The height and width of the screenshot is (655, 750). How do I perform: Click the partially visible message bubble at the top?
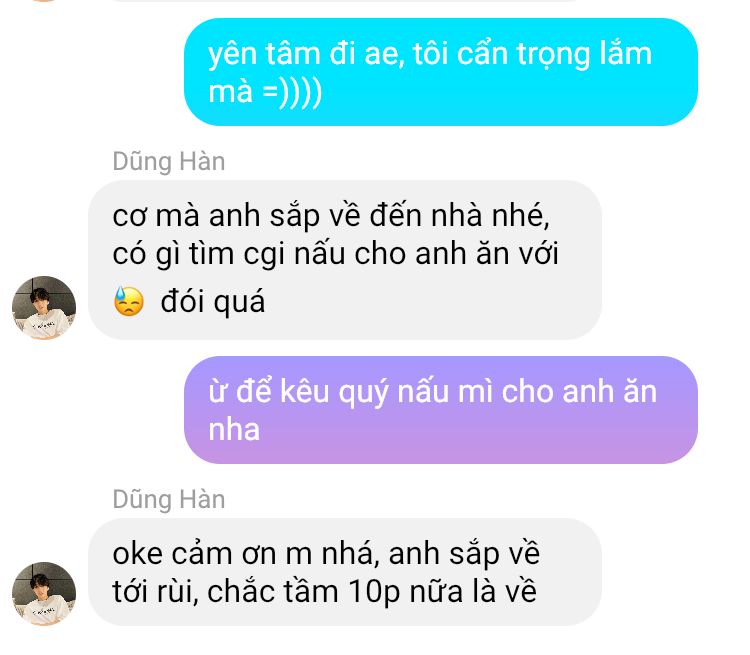tap(344, 0)
